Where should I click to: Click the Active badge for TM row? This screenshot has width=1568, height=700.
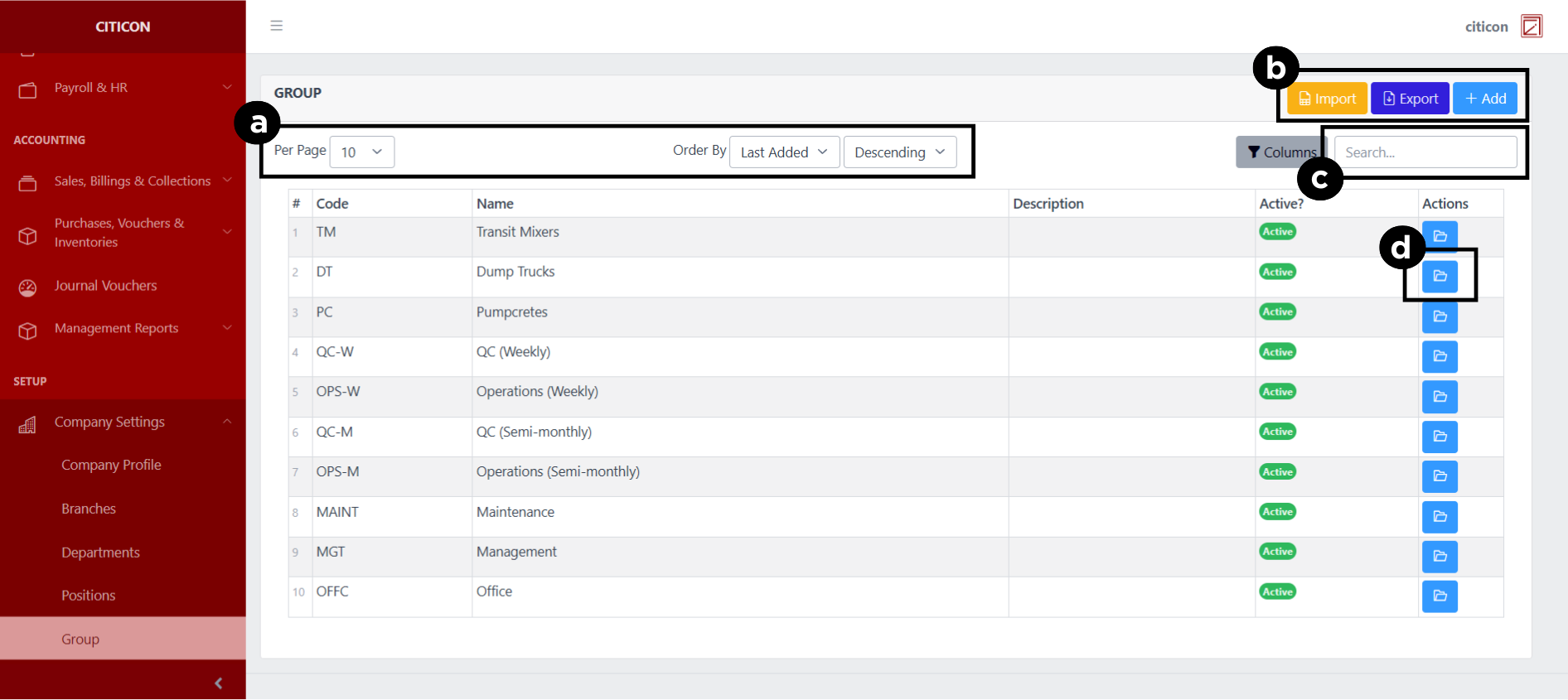click(1277, 232)
